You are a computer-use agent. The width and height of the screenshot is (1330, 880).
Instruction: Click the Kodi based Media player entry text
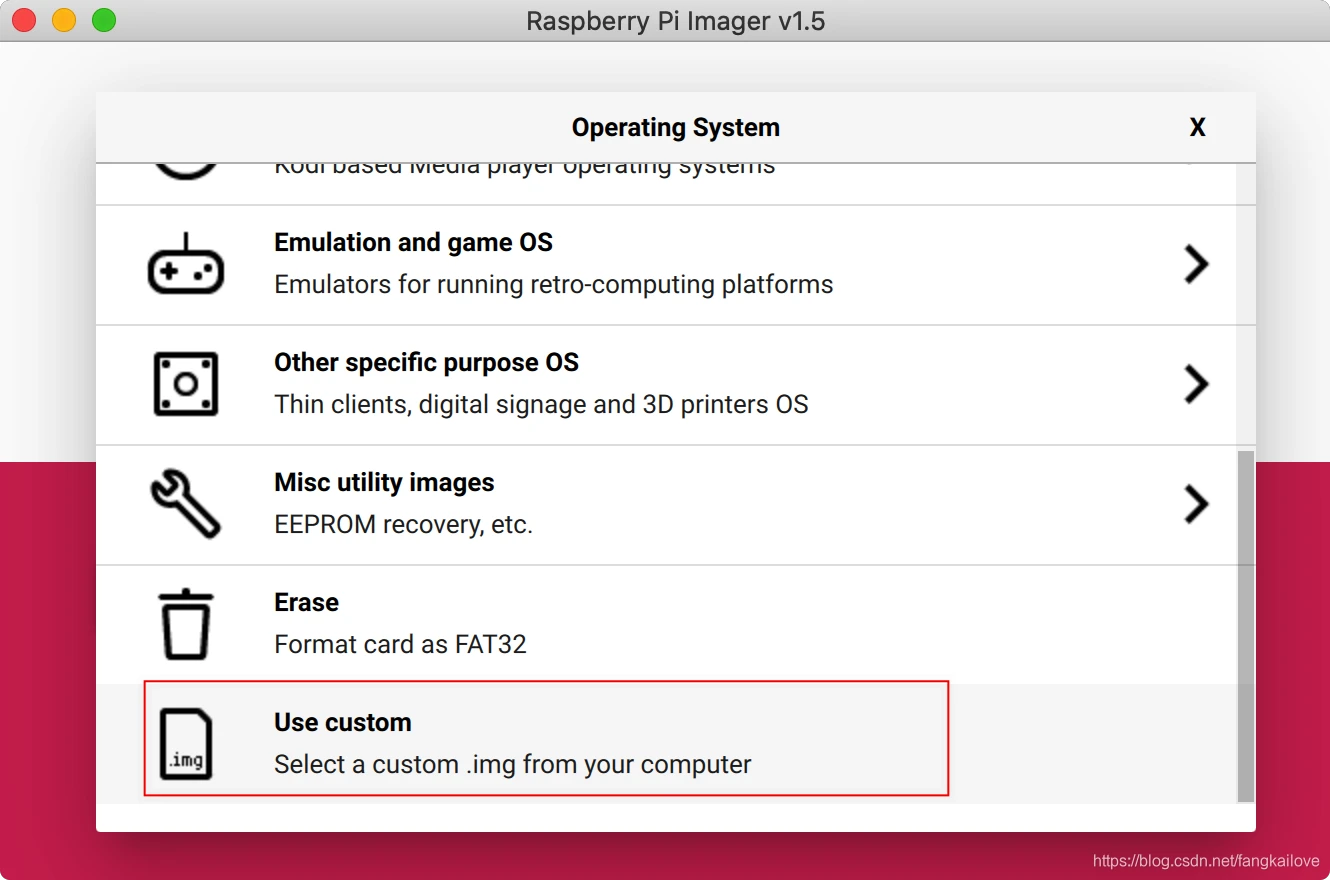point(524,169)
